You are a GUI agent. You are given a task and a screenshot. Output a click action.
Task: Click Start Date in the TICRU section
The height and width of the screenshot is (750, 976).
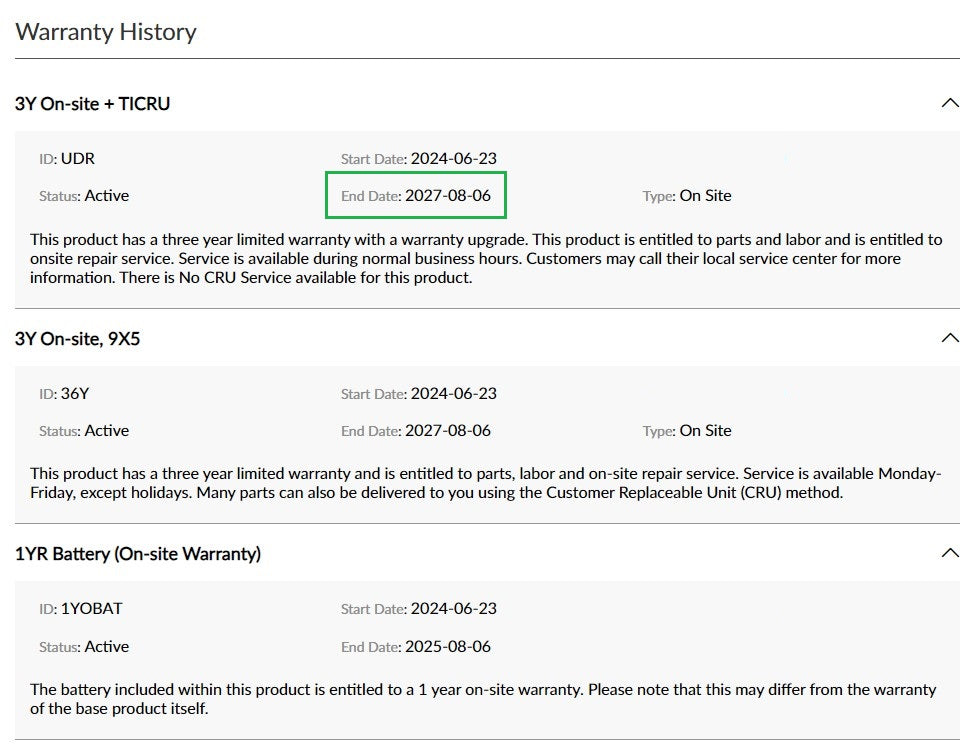(x=419, y=158)
